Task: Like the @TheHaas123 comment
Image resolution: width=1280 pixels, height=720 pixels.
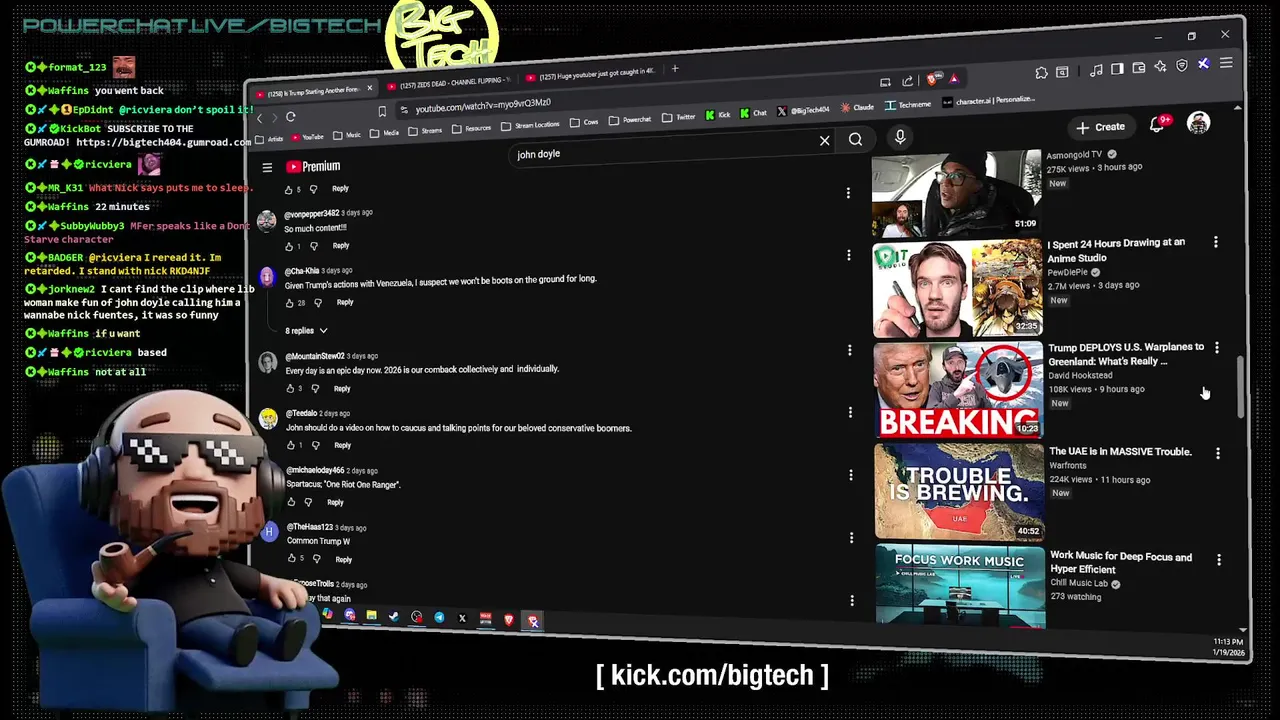Action: tap(292, 560)
